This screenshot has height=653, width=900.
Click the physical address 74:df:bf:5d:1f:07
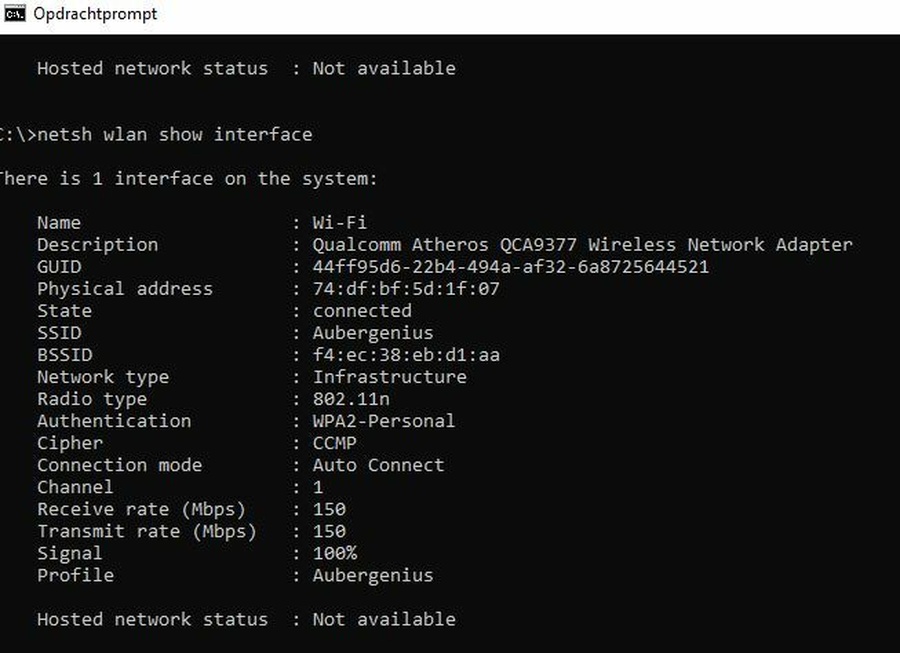[x=406, y=289]
